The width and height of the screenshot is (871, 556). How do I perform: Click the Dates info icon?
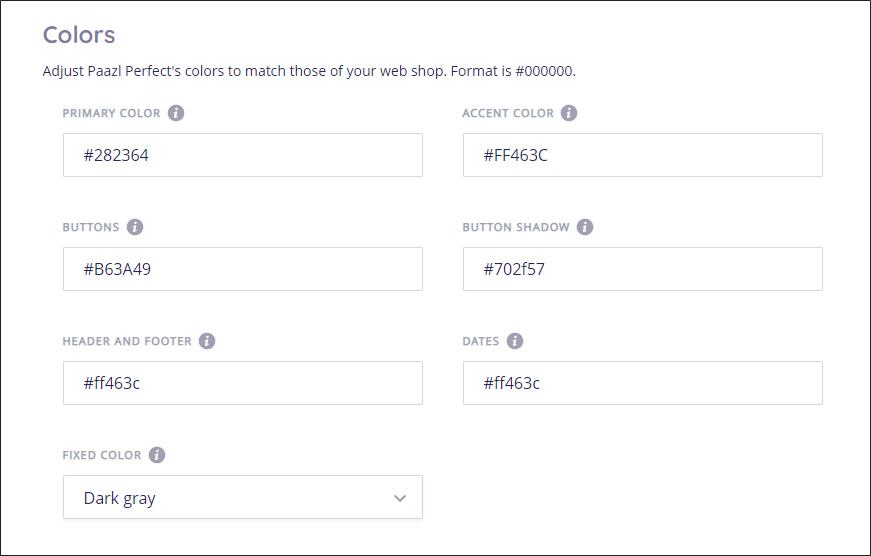tap(515, 340)
